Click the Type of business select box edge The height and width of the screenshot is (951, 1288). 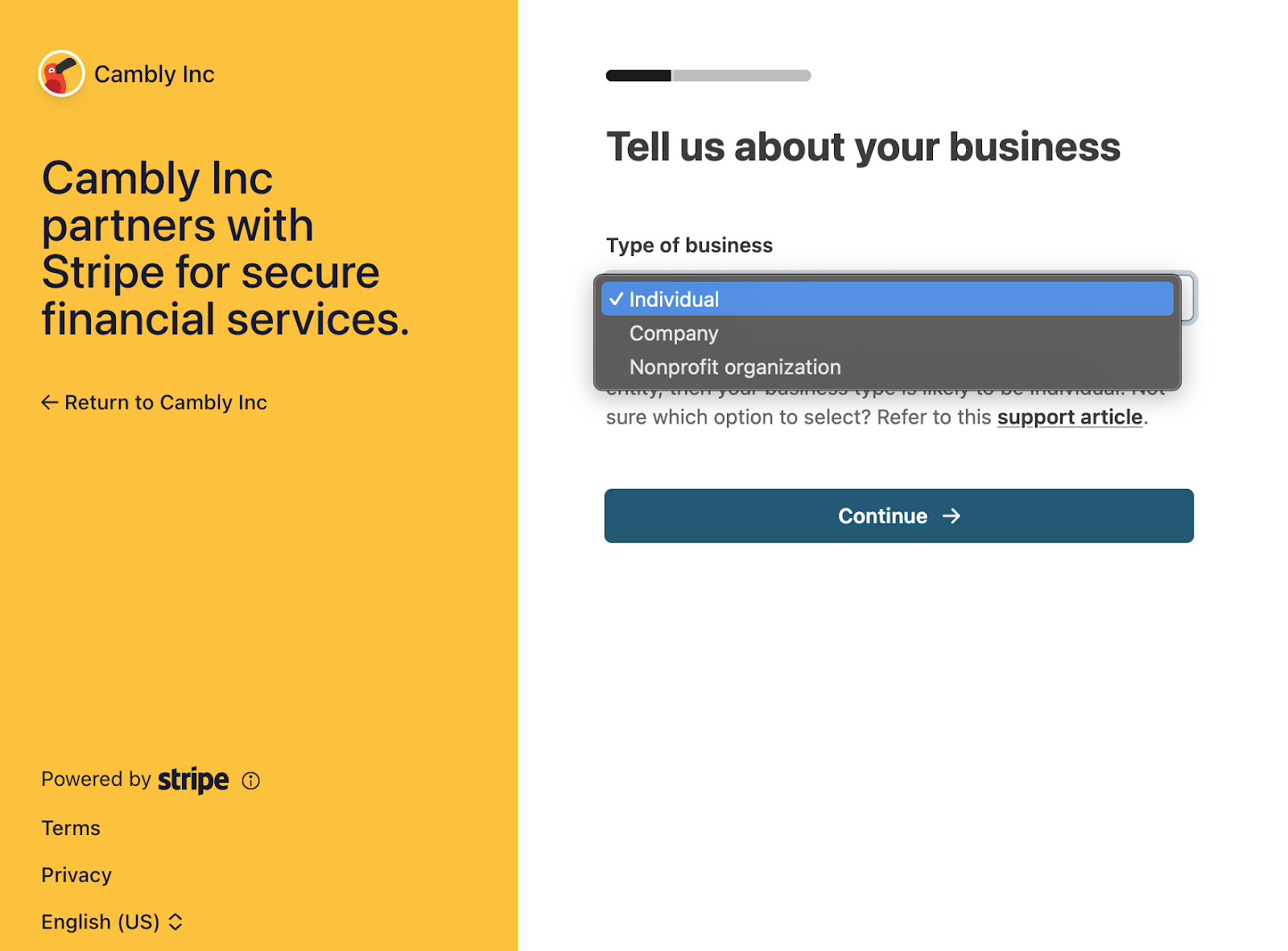pyautogui.click(x=1189, y=298)
